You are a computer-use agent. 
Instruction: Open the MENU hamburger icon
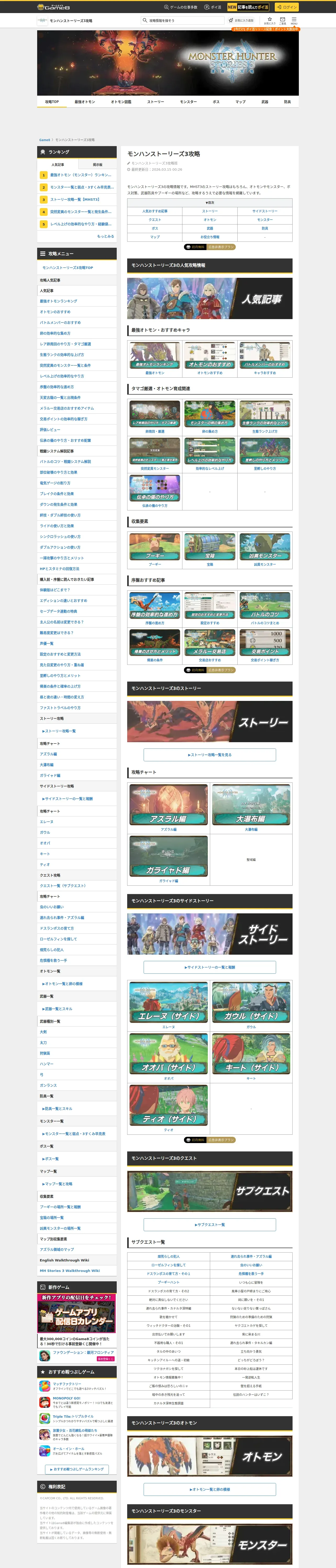pos(293,20)
